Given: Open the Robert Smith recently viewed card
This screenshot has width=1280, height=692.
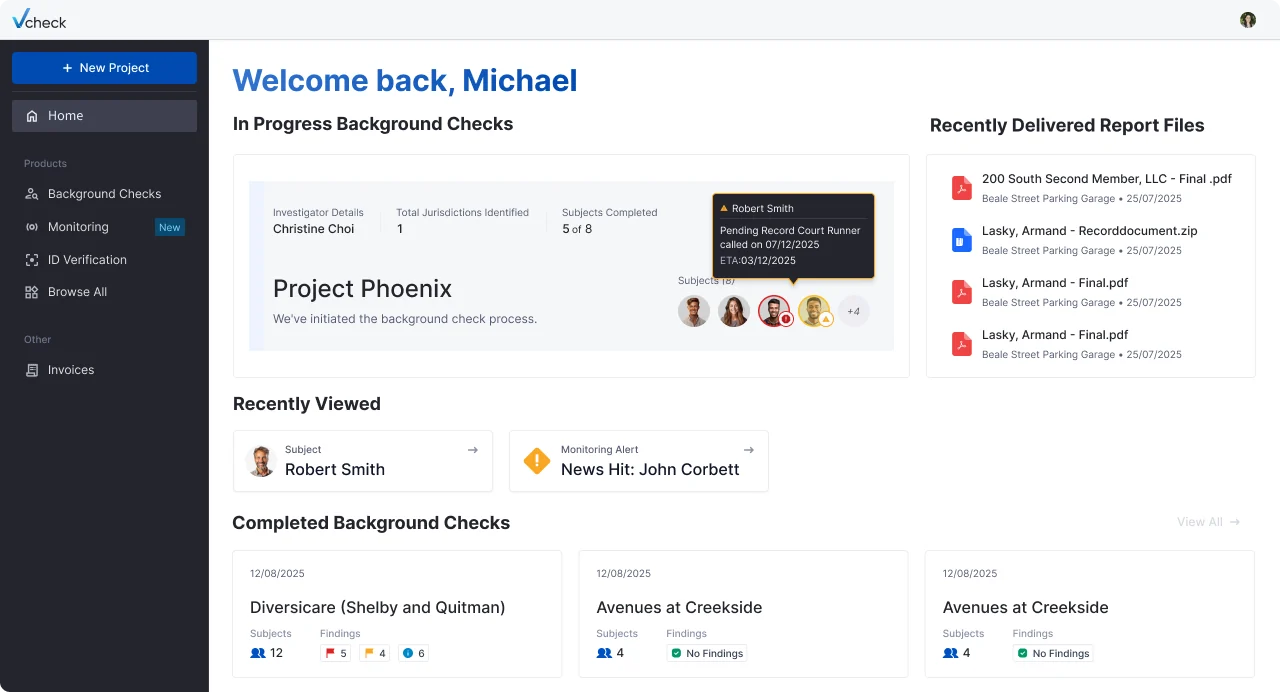Looking at the screenshot, I should [x=363, y=461].
